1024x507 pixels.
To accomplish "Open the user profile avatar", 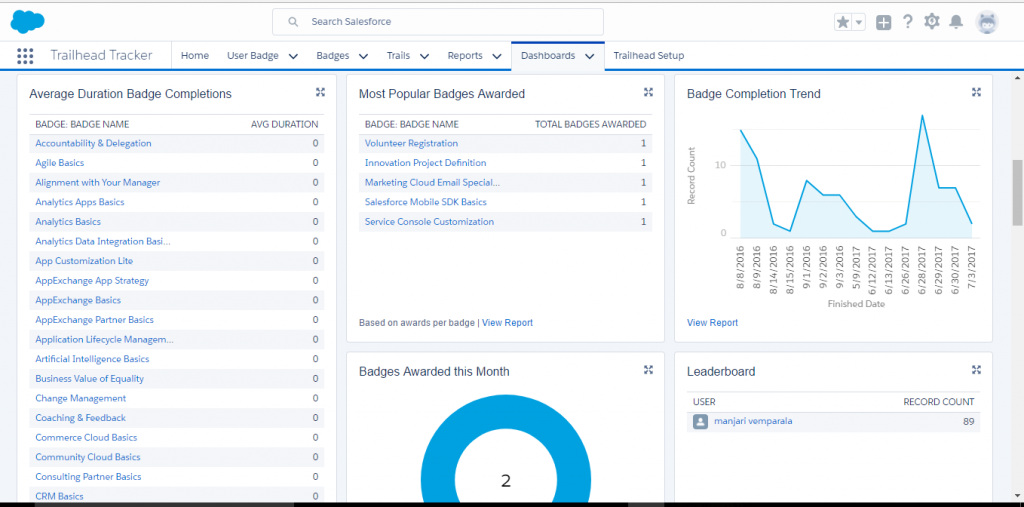I will coord(987,22).
